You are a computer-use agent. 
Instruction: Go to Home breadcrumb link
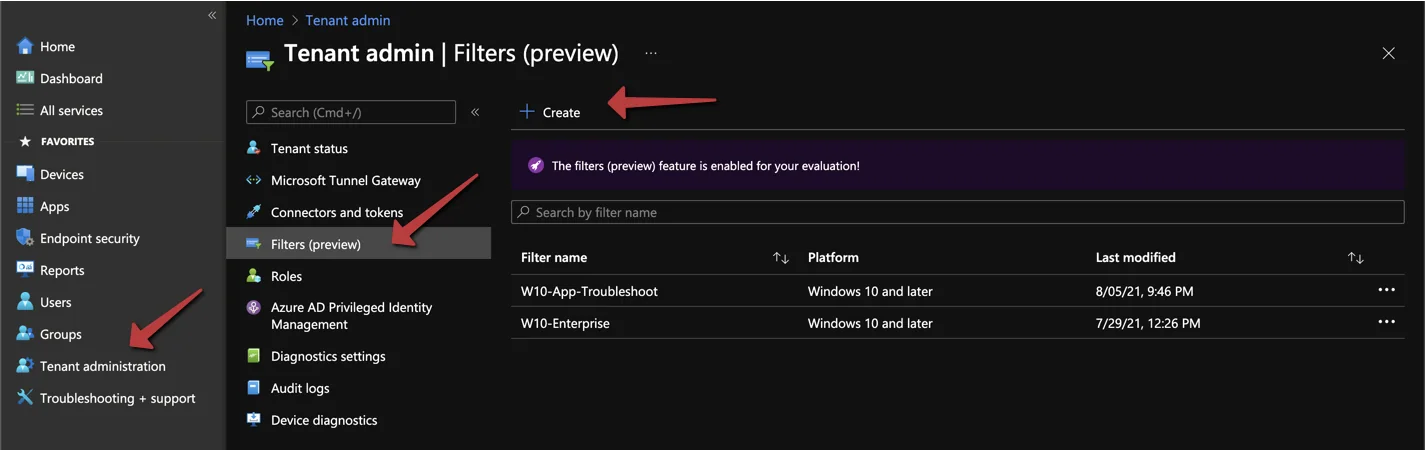(x=265, y=20)
